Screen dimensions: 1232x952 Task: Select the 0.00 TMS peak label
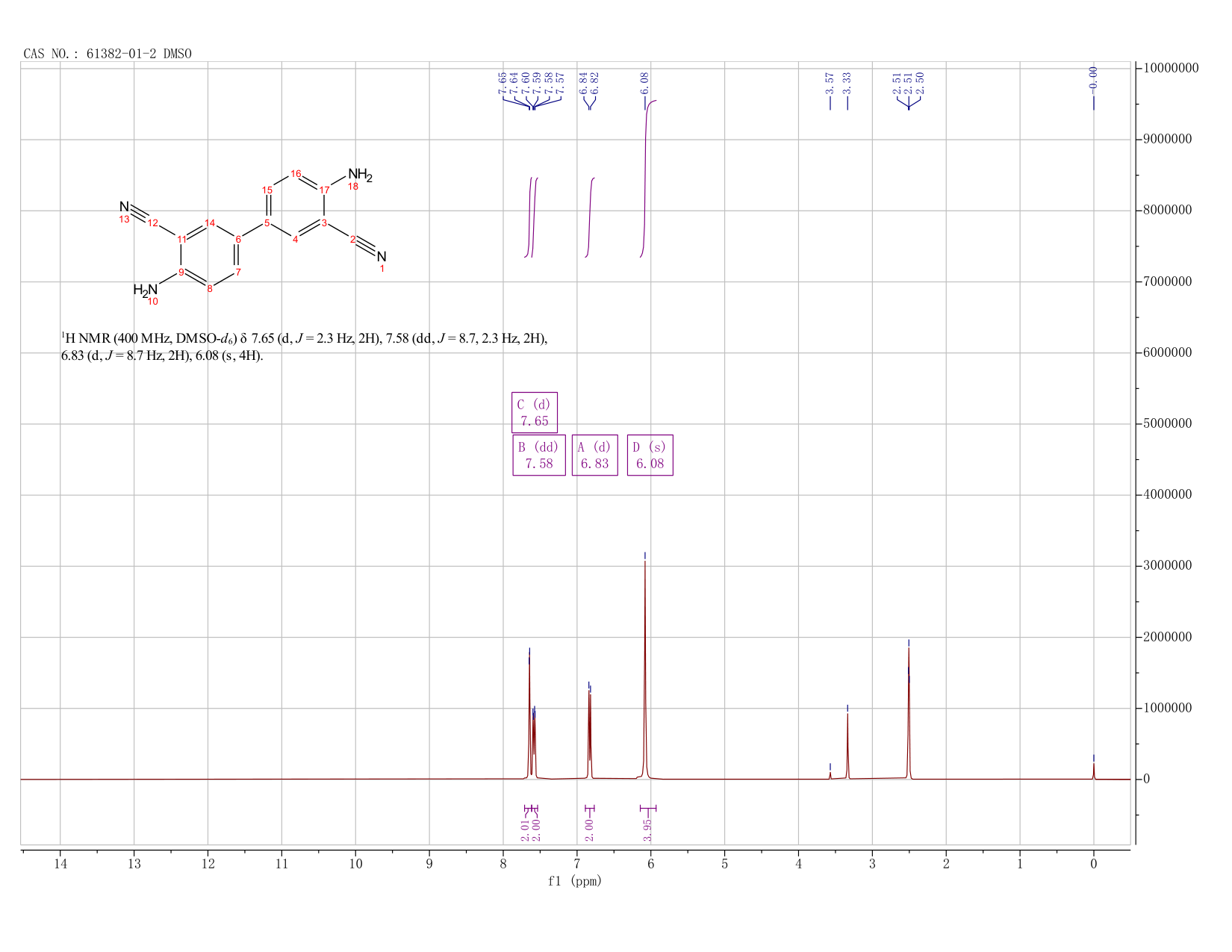click(1094, 78)
